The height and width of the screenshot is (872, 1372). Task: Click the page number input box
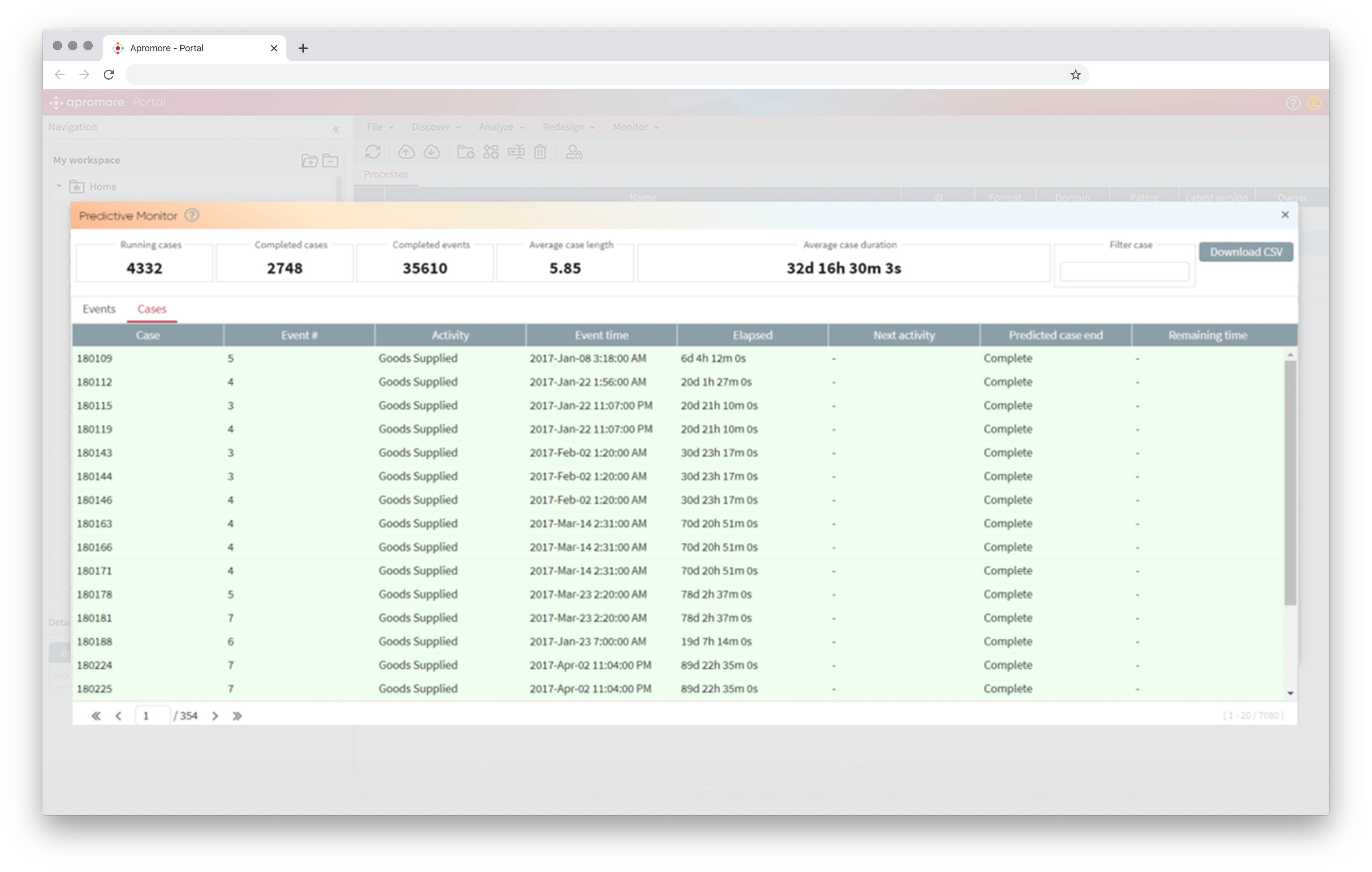152,715
